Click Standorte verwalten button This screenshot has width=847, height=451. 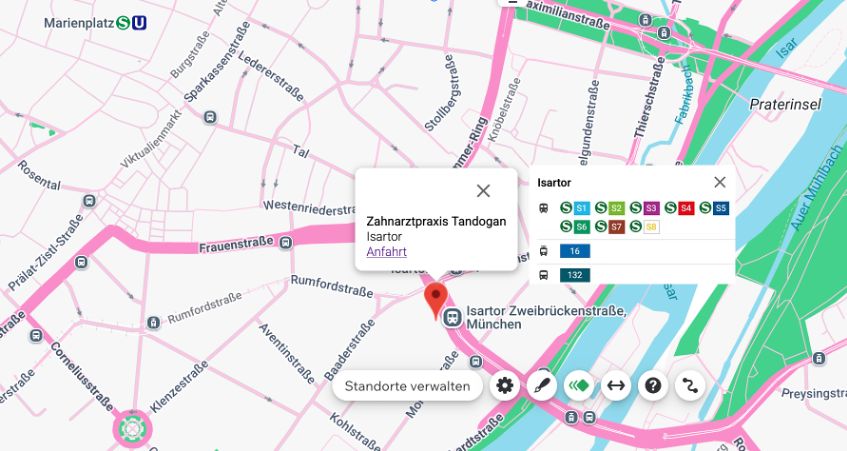(407, 386)
